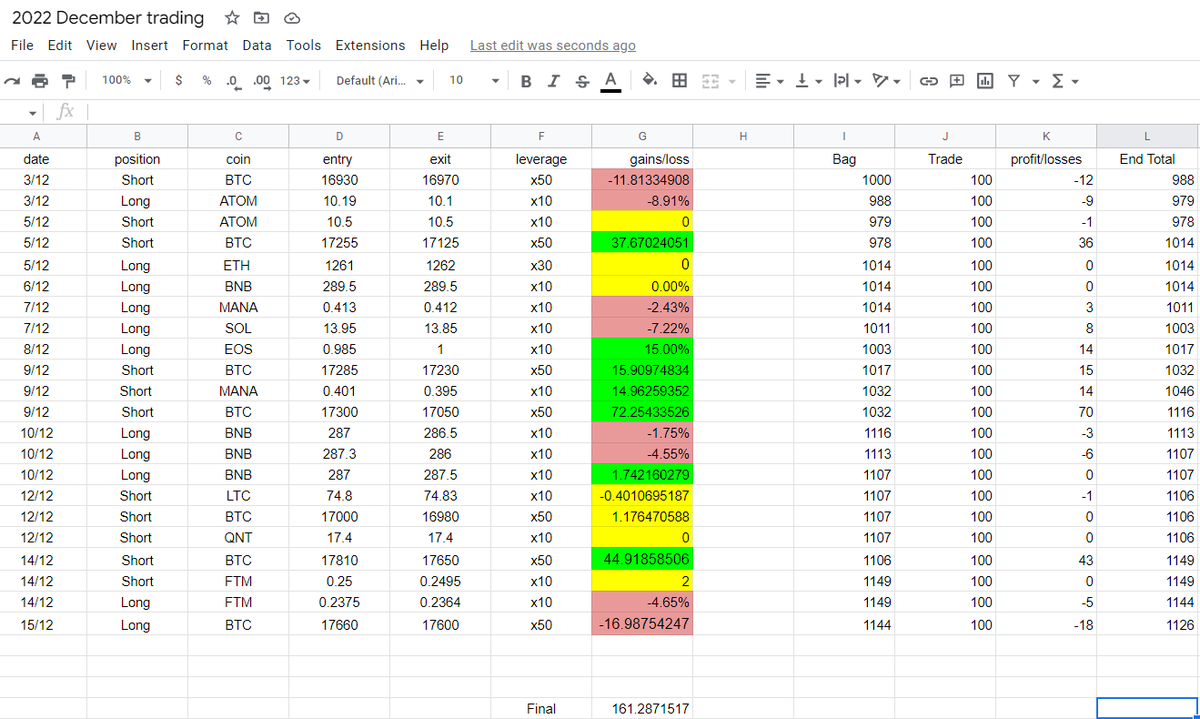Image resolution: width=1200 pixels, height=719 pixels.
Task: Open text wrapping dropdown
Action: [x=847, y=80]
